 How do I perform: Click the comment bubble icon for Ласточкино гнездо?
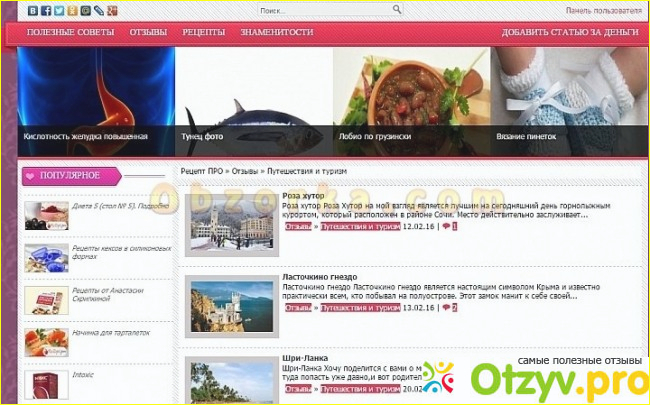[444, 308]
